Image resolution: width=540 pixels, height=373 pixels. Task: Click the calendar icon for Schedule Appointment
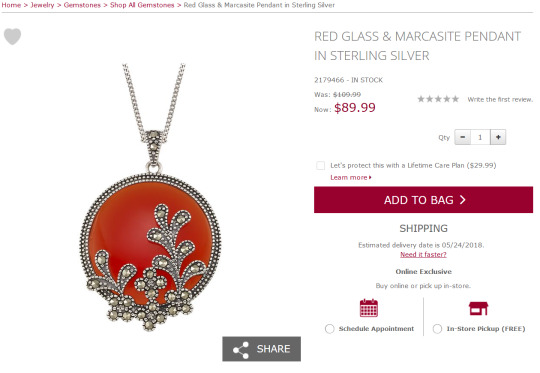pyautogui.click(x=369, y=308)
